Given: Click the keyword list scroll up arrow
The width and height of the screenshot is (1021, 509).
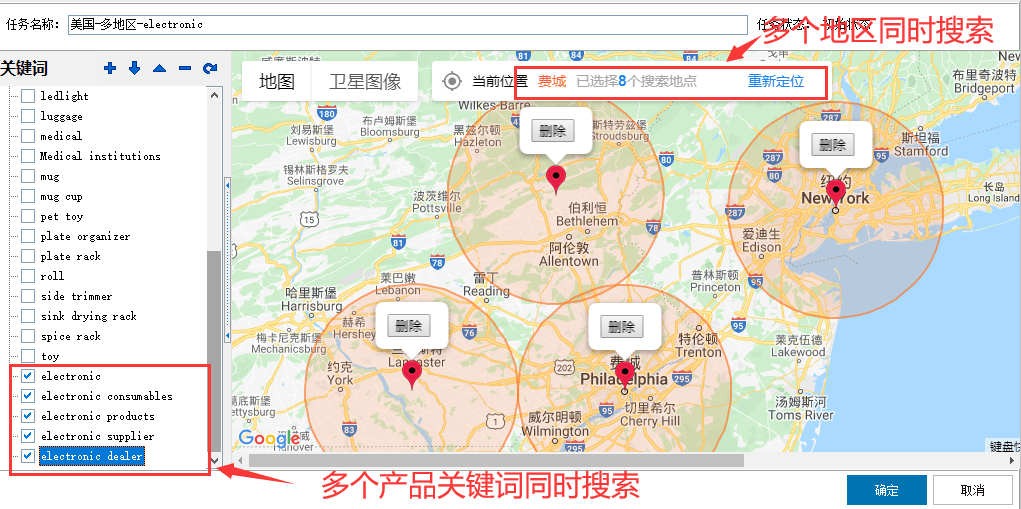Looking at the screenshot, I should (x=215, y=95).
